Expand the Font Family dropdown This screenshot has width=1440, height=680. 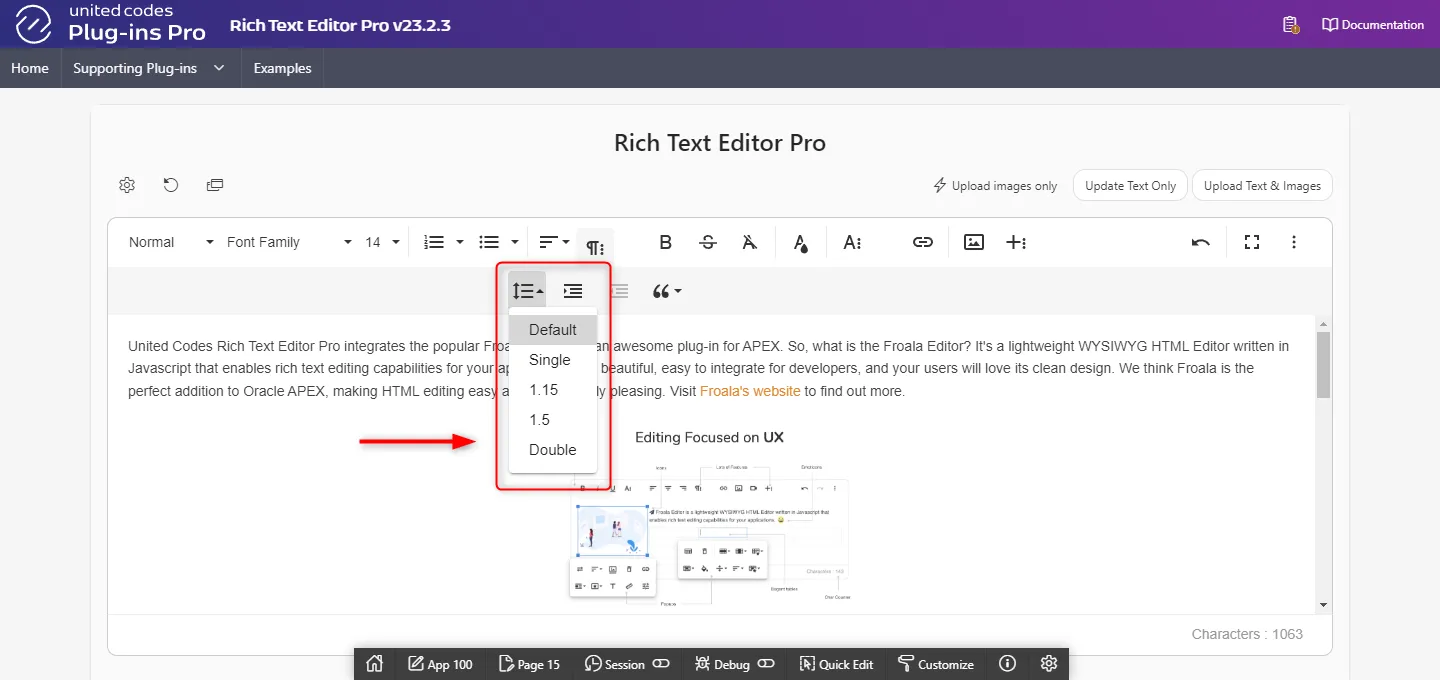click(289, 242)
